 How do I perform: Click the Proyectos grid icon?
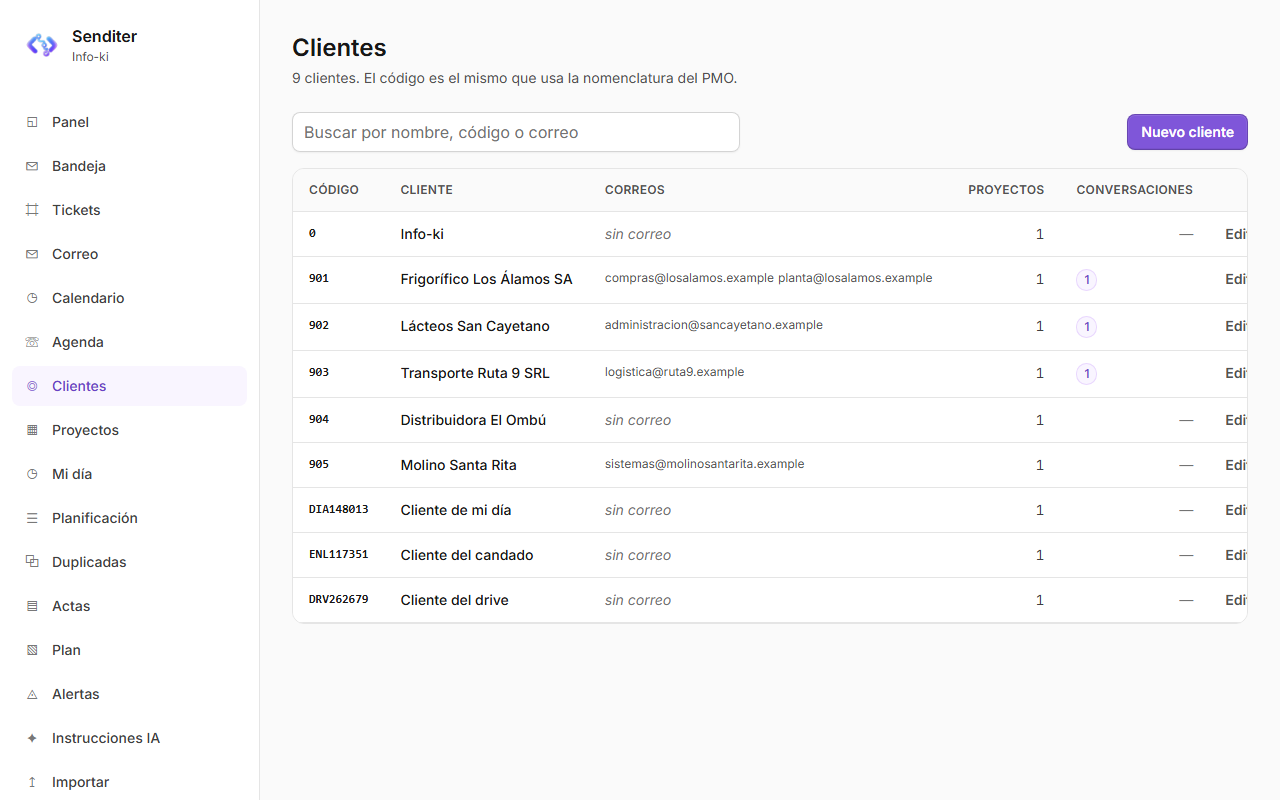[x=32, y=430]
